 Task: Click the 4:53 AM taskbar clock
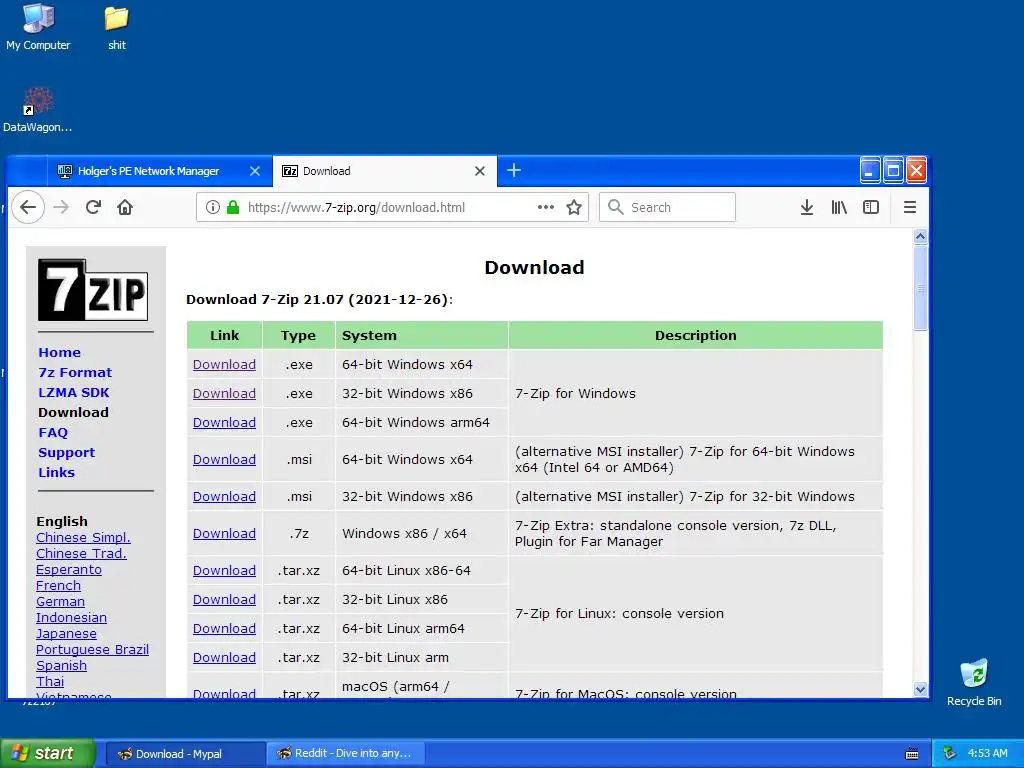[987, 753]
